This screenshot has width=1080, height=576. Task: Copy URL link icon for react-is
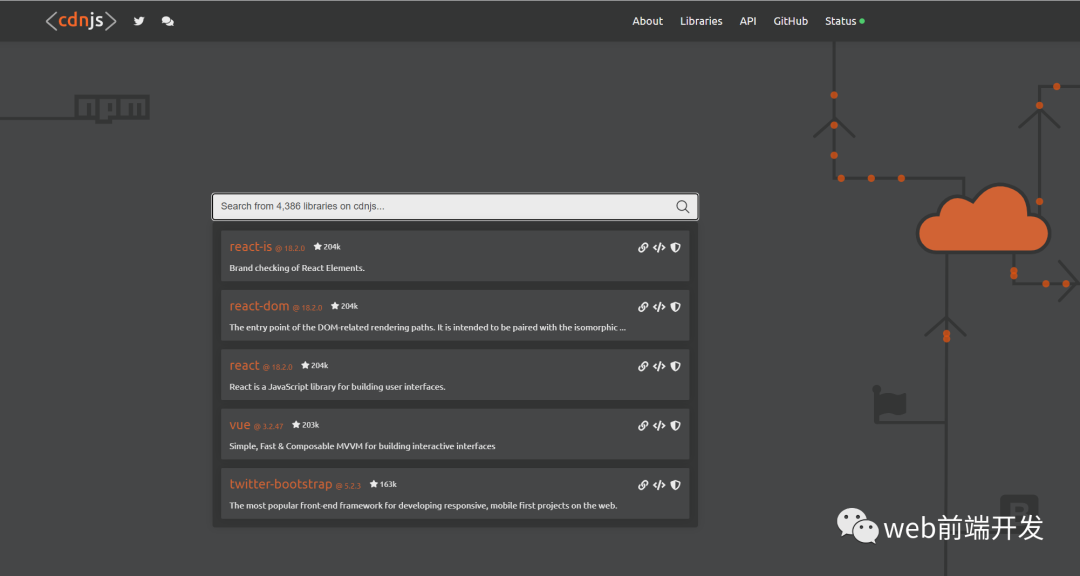643,247
